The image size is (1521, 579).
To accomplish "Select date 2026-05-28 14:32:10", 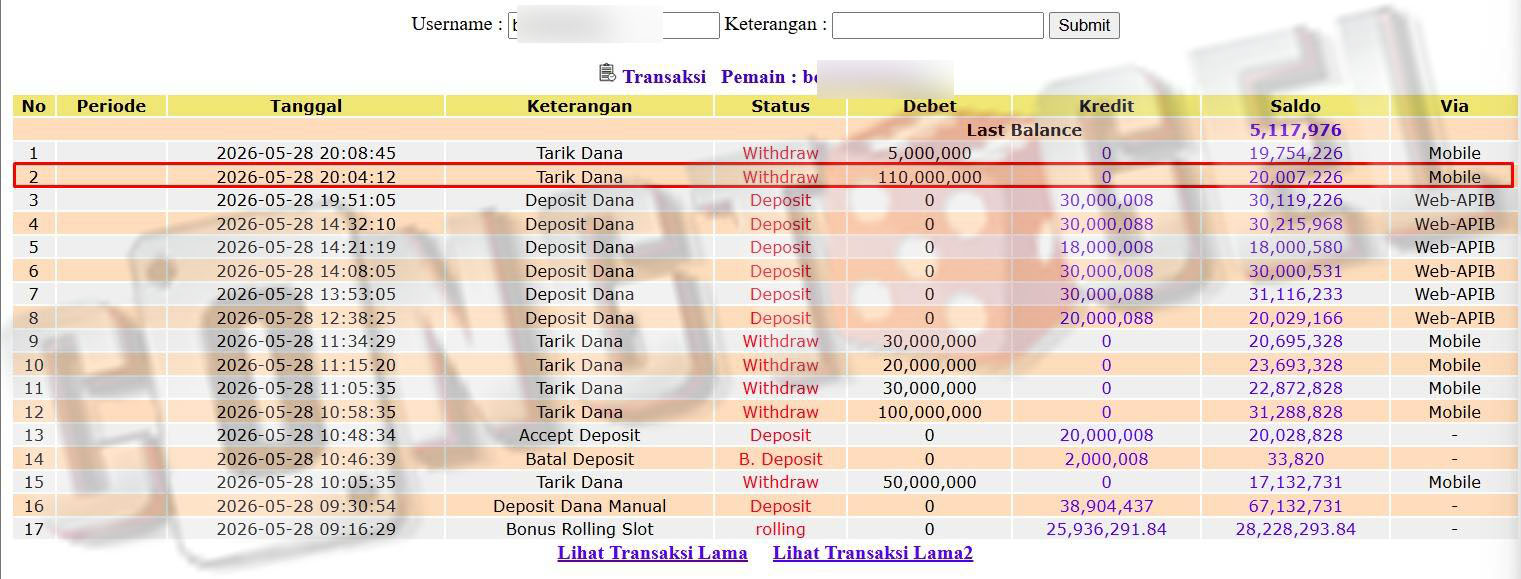I will (x=306, y=224).
